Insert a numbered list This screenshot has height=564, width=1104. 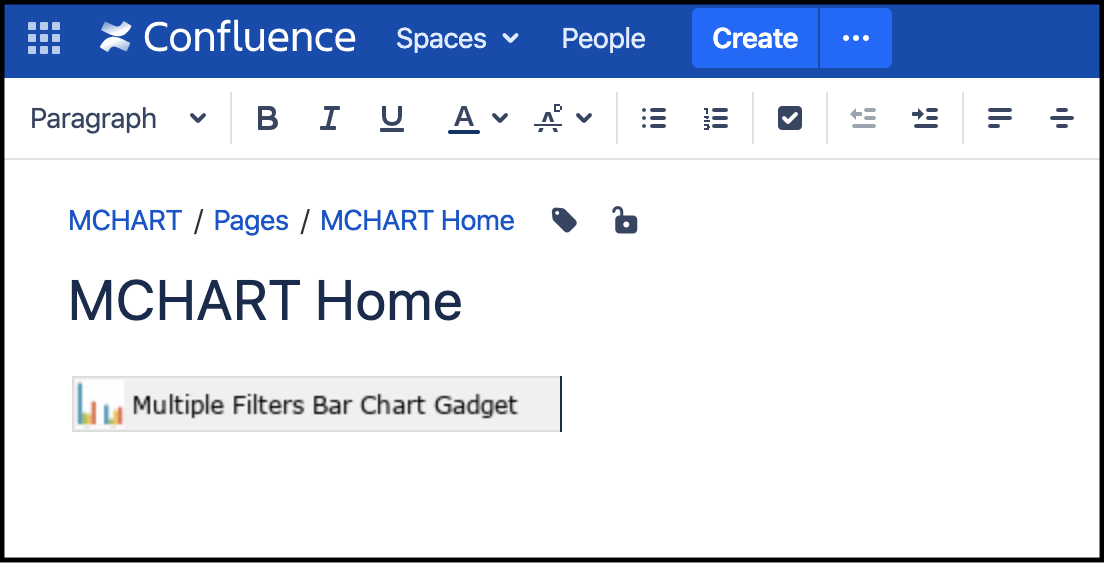(715, 119)
